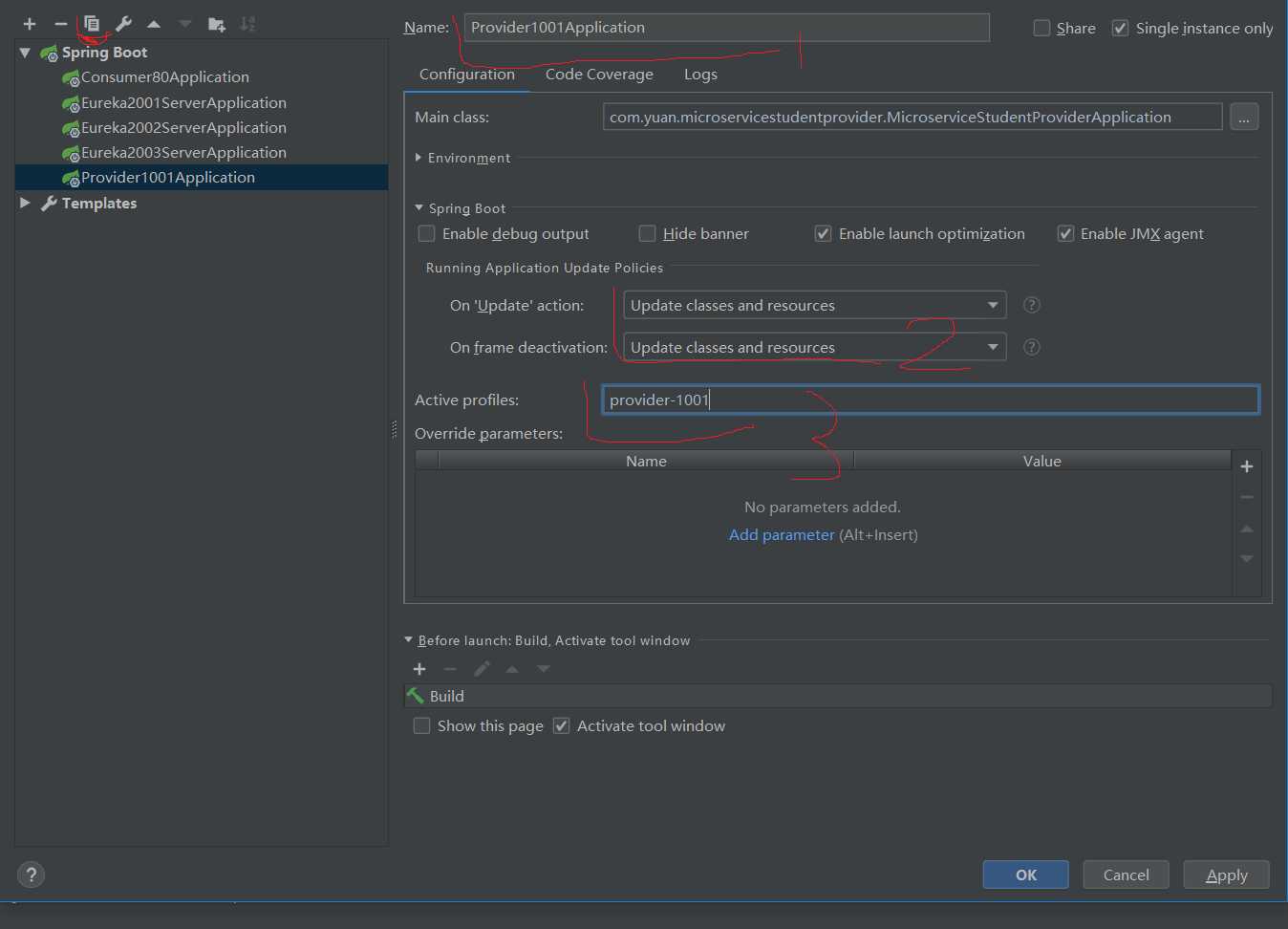Sort configurations alphabetically
The width and height of the screenshot is (1288, 929).
click(x=247, y=24)
